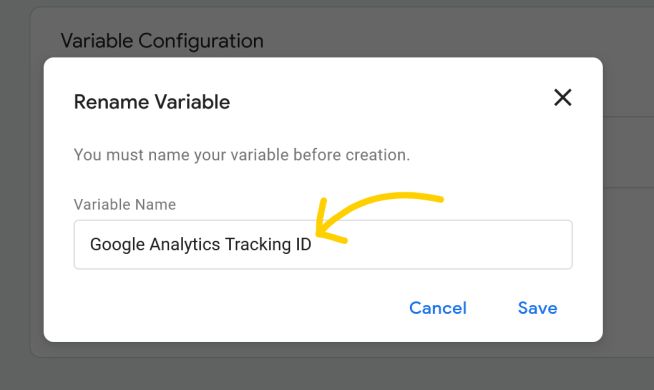Place cursor after 'ID' in the name field
The height and width of the screenshot is (390, 654).
pos(312,244)
